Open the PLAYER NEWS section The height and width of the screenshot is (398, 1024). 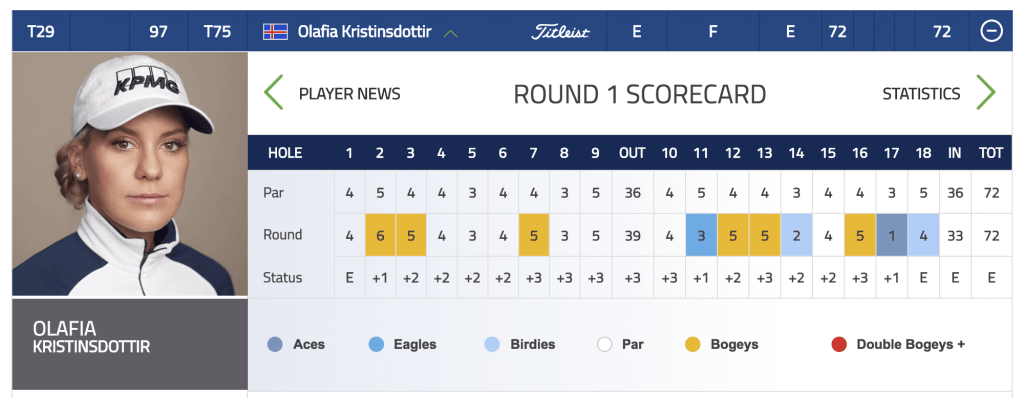pyautogui.click(x=349, y=94)
